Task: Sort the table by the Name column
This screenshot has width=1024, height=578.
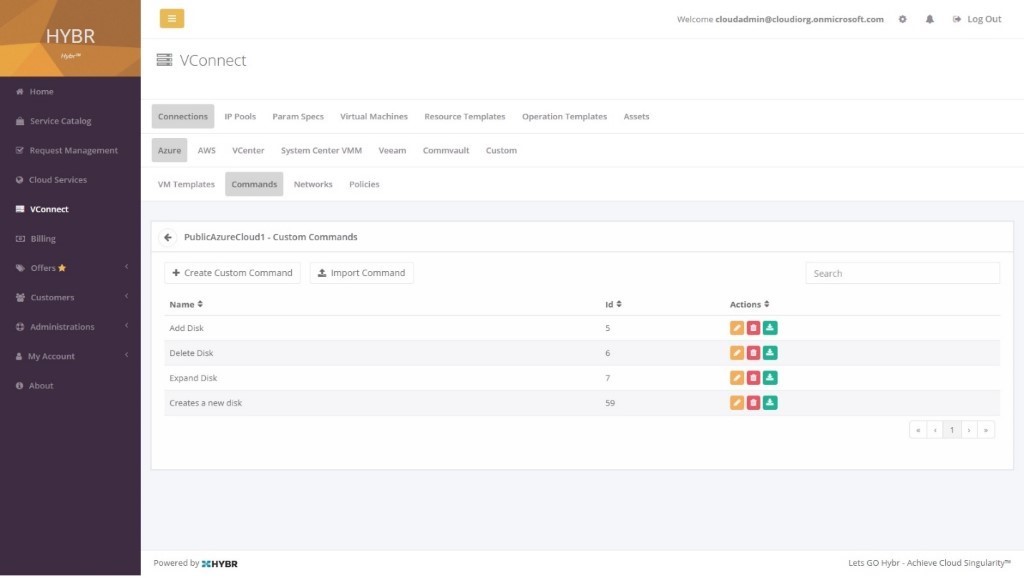Action: tap(186, 304)
